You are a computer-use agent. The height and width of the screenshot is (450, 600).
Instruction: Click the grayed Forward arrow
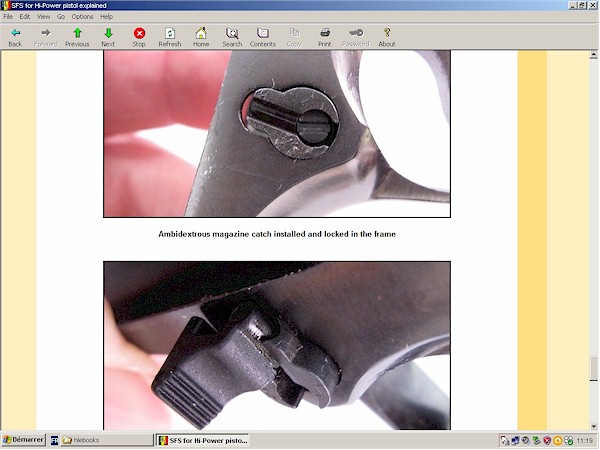click(x=46, y=38)
